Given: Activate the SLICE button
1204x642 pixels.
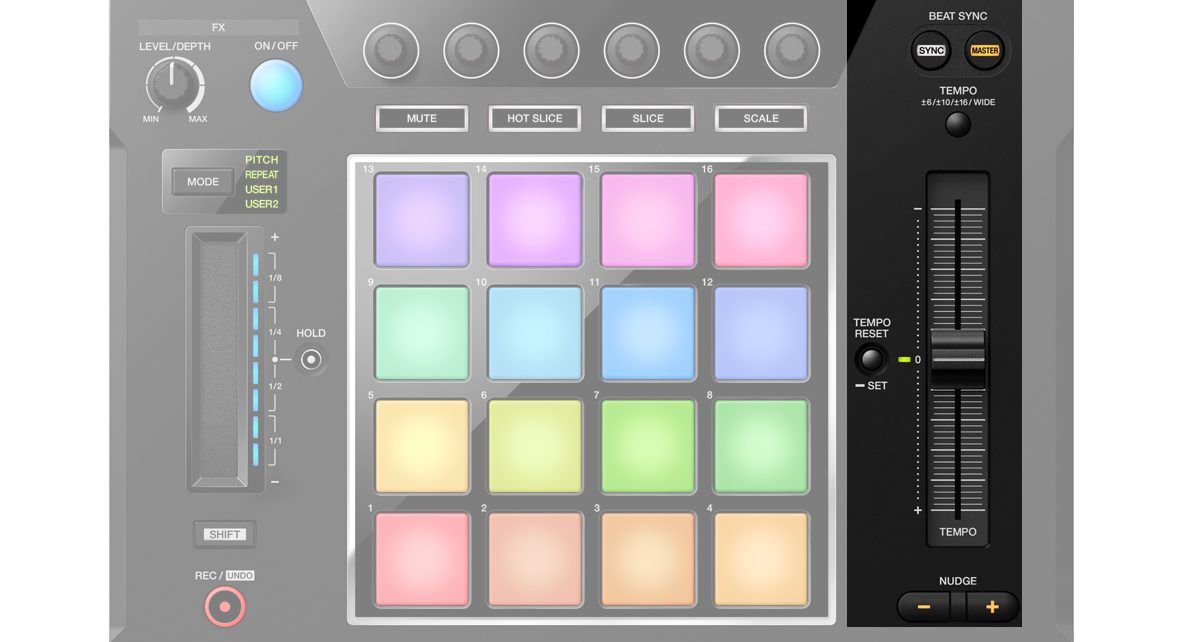Looking at the screenshot, I should (x=648, y=118).
